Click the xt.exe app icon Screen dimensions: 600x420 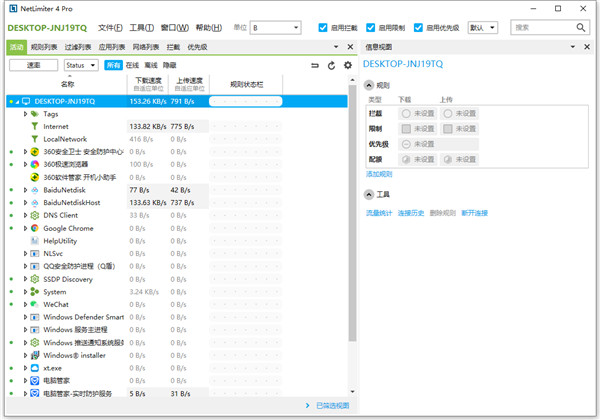pyautogui.click(x=35, y=368)
